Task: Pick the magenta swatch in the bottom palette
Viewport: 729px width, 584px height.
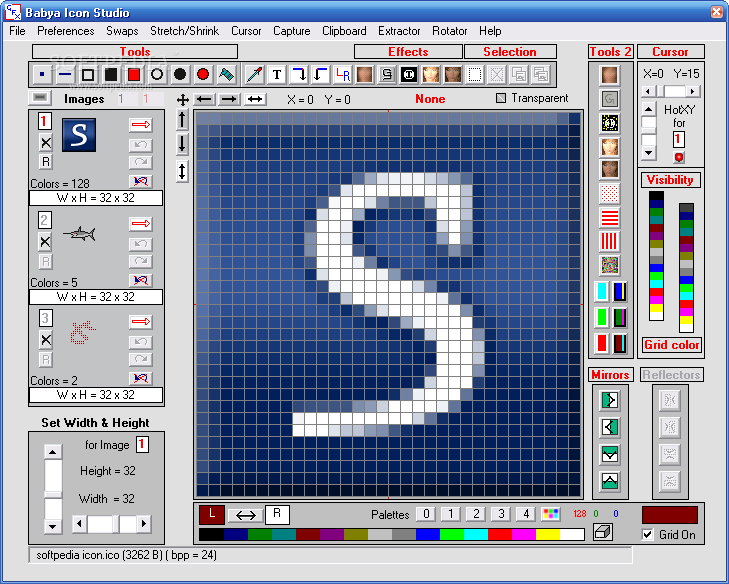Action: pyautogui.click(x=524, y=535)
